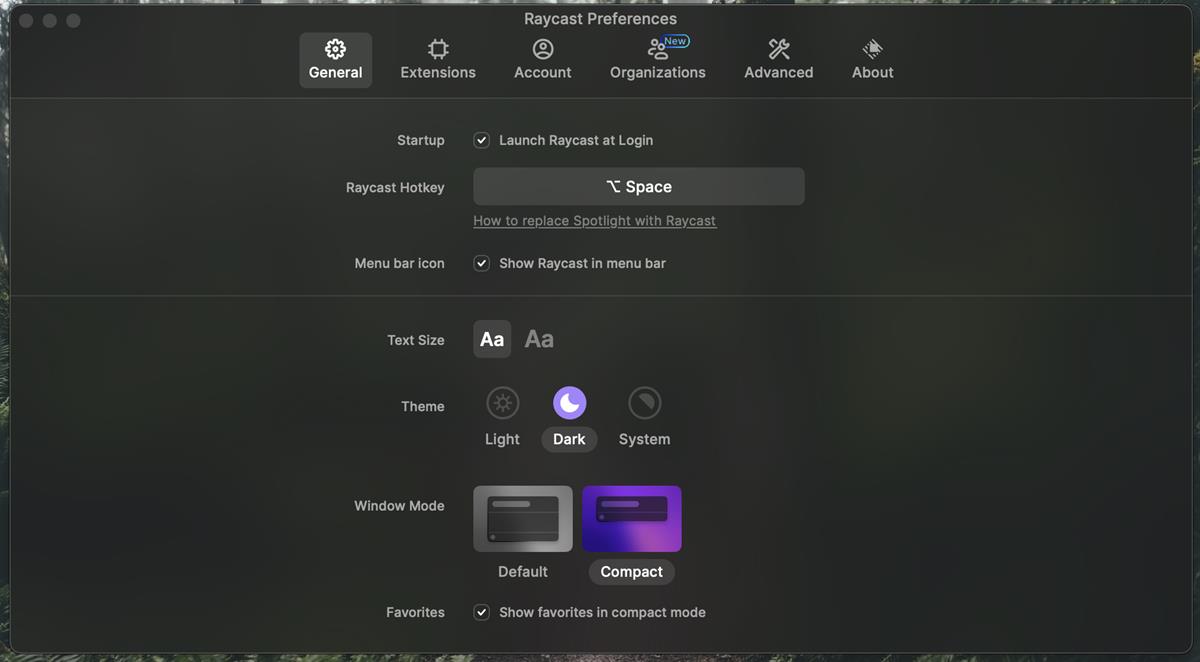1200x662 pixels.
Task: Select the default text size Aa
Action: coord(492,339)
